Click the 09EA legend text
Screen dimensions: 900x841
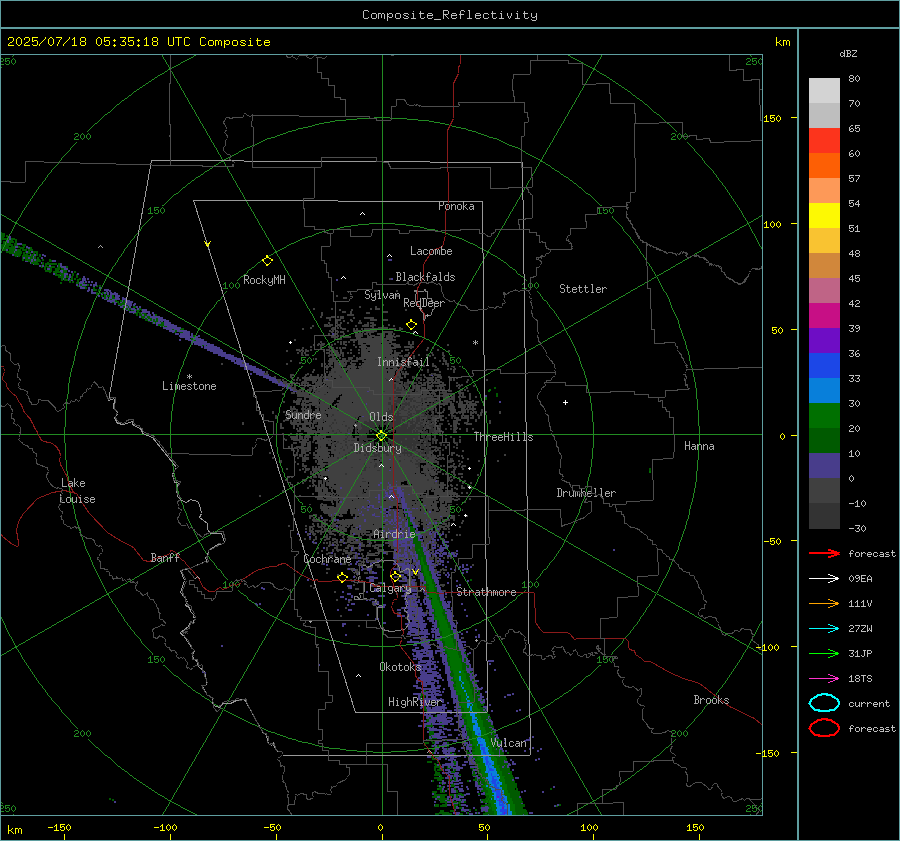[860, 579]
